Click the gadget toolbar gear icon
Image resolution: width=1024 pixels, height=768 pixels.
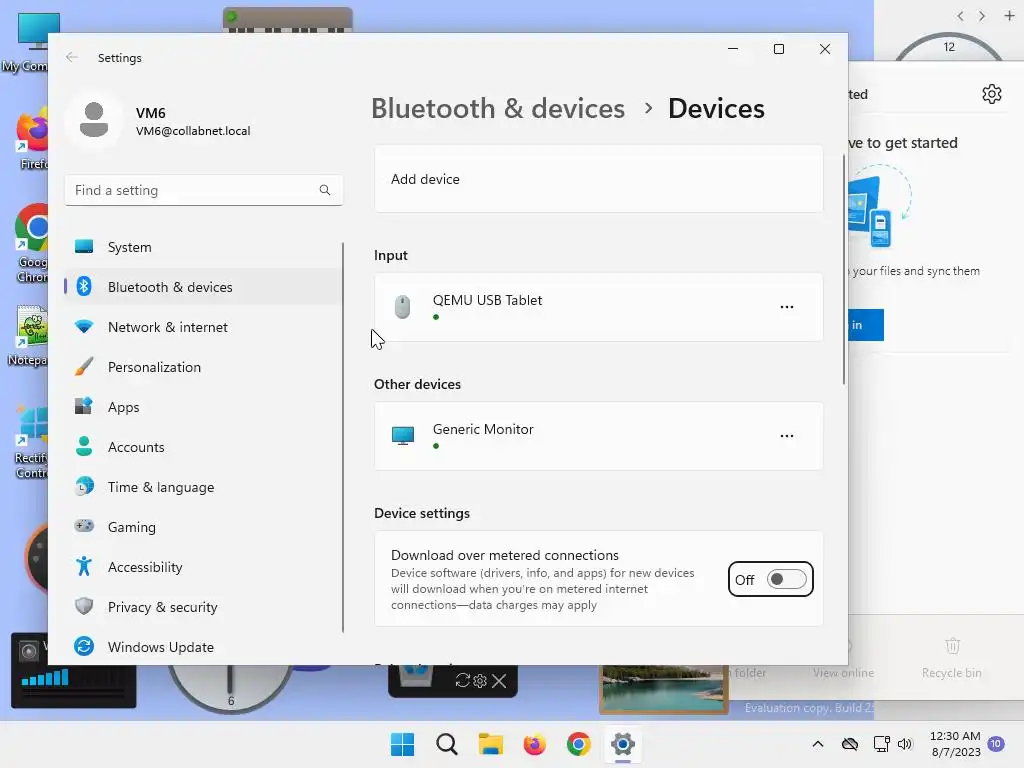tap(480, 681)
